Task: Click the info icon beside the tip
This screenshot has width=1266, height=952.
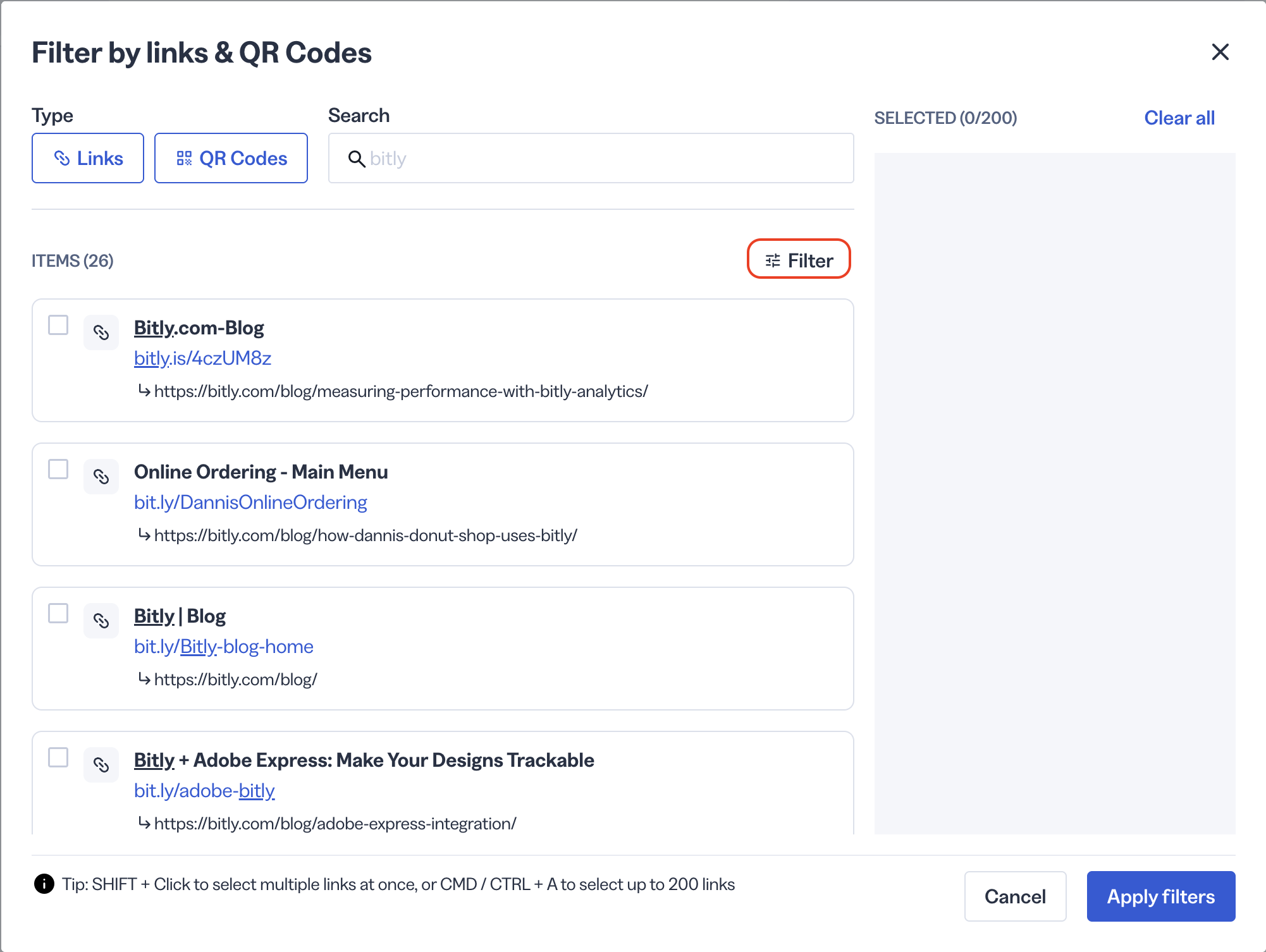Action: point(44,884)
